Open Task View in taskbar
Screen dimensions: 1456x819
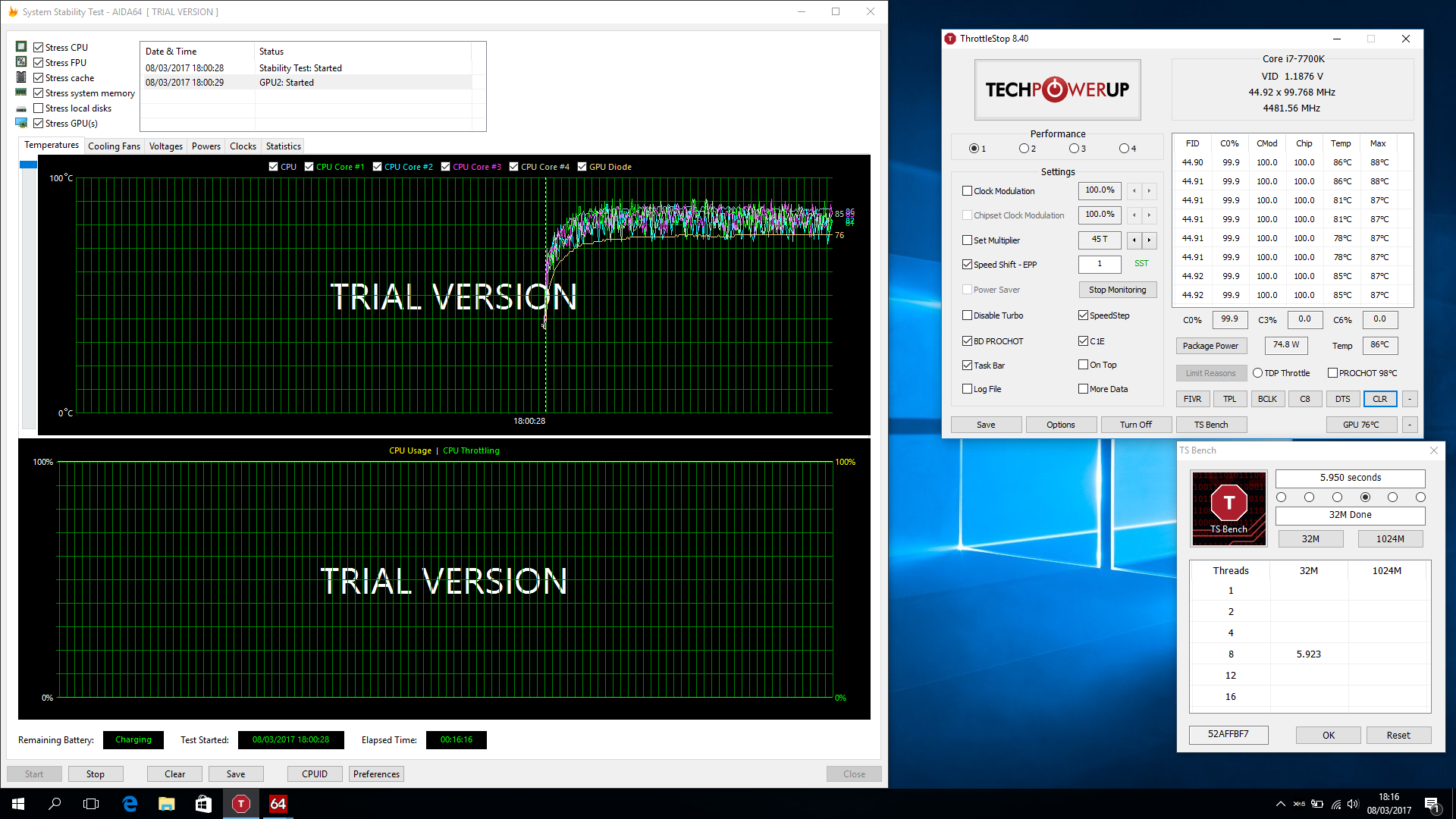coord(91,804)
